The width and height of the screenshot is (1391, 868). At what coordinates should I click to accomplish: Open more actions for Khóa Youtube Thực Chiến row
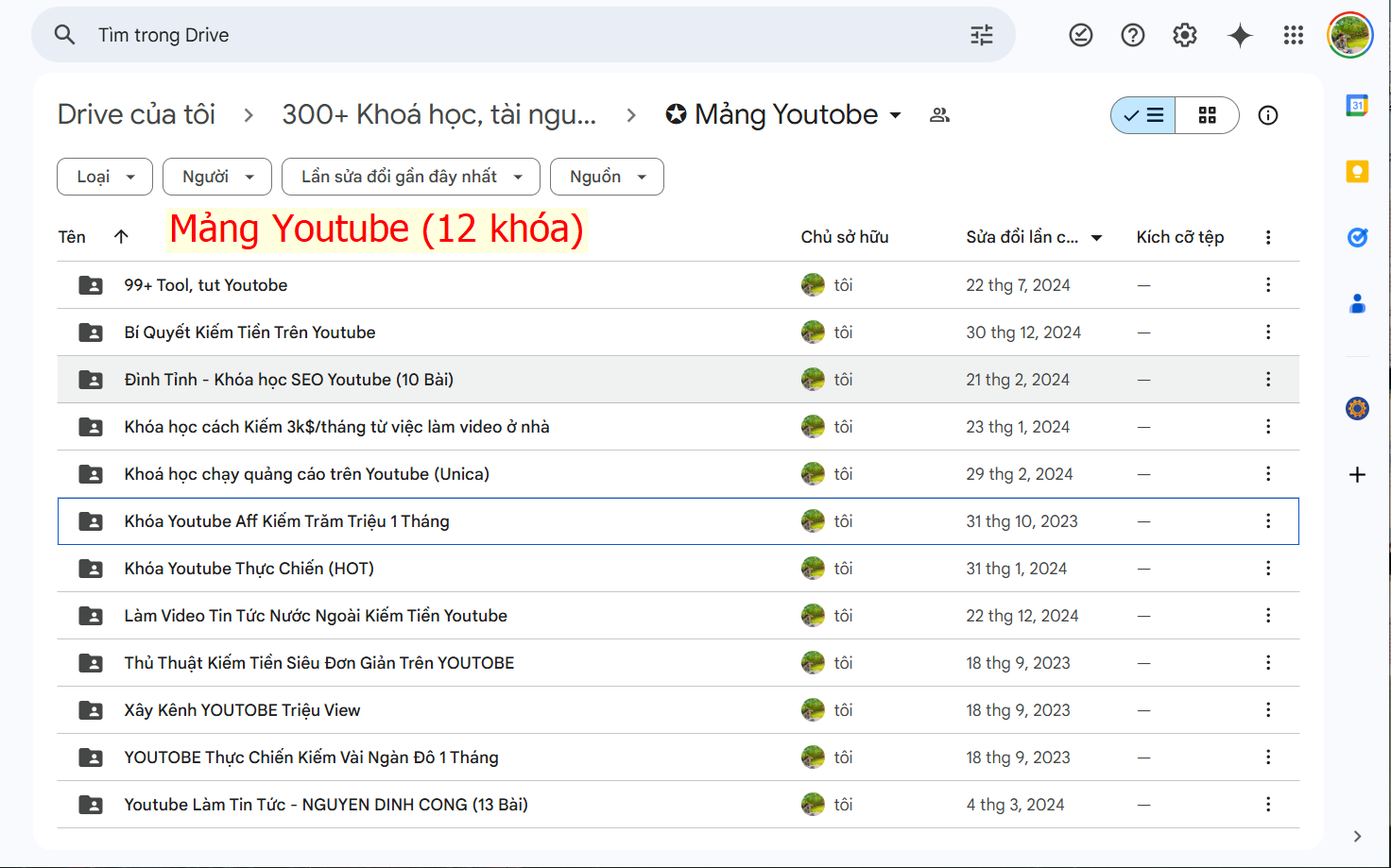[1268, 568]
